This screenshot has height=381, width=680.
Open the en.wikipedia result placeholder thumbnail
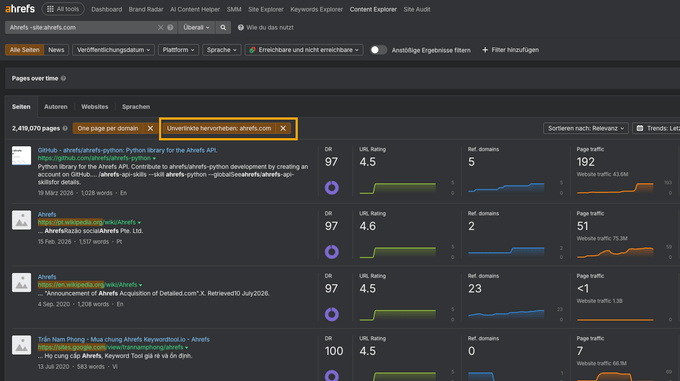coord(21,283)
